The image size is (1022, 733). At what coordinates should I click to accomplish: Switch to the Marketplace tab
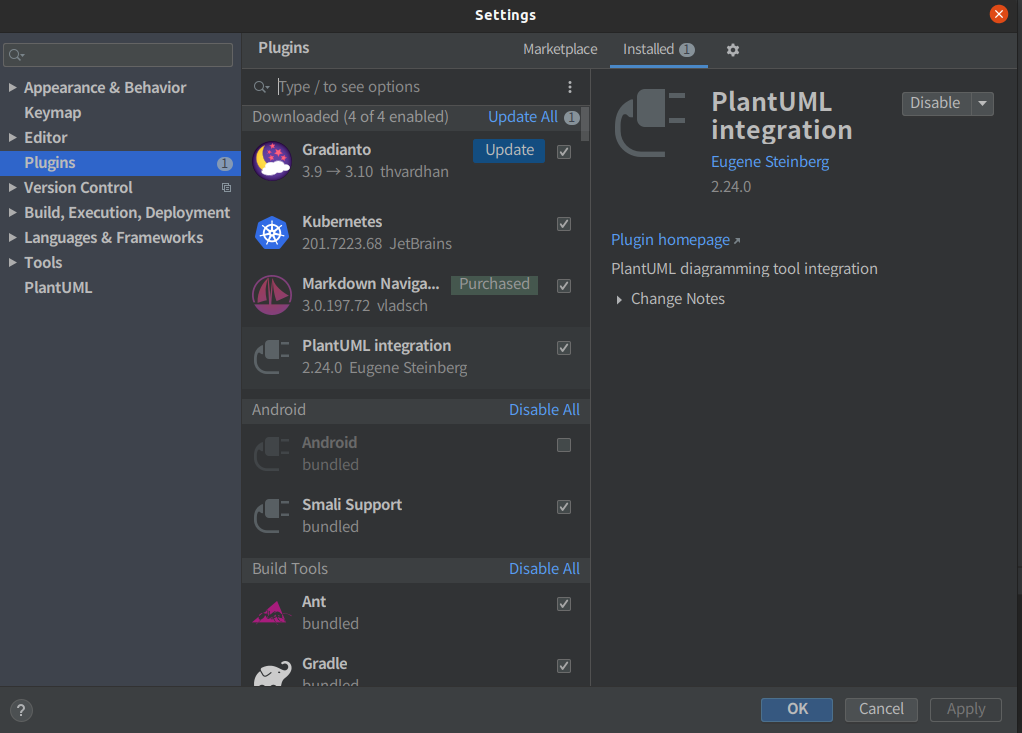point(560,50)
